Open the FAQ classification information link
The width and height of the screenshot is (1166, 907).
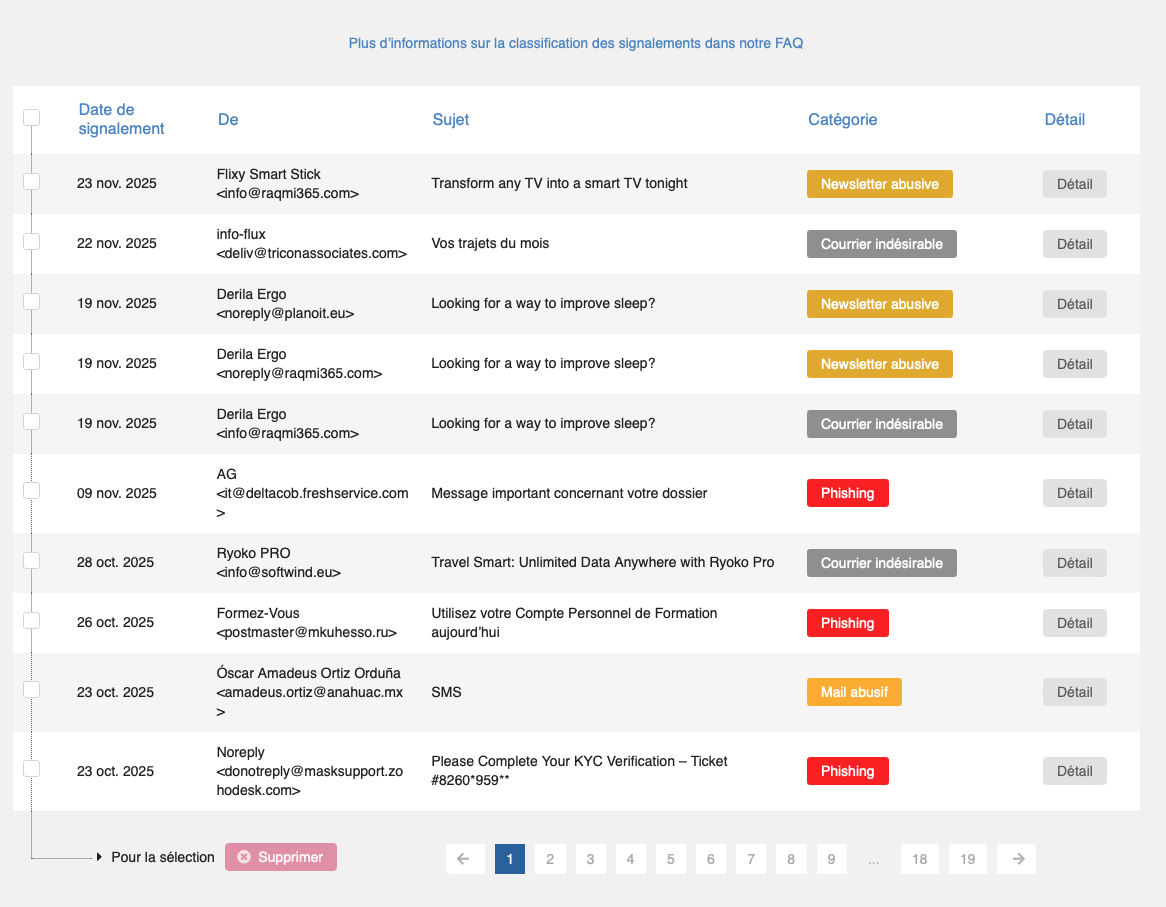pos(575,43)
